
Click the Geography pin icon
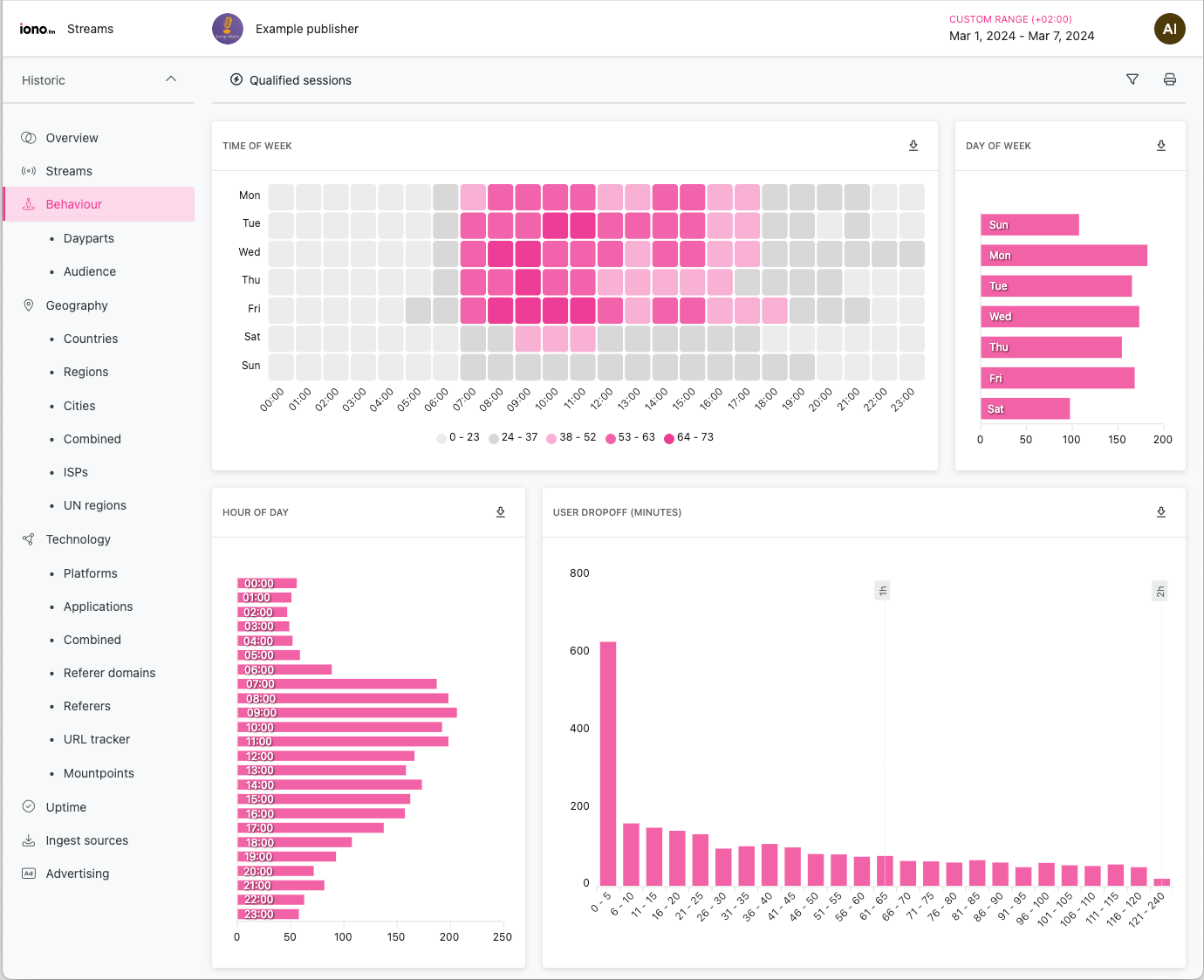click(x=29, y=305)
